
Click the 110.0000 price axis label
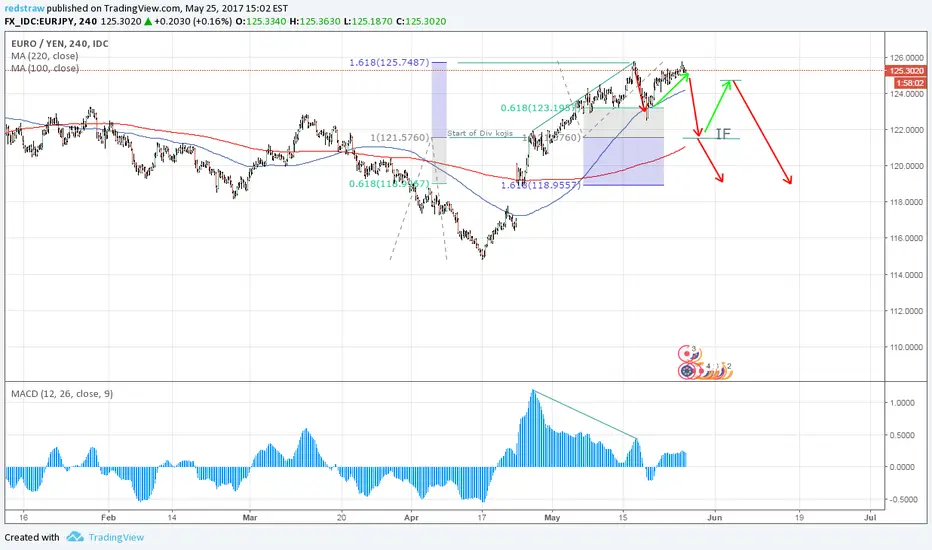click(x=906, y=347)
